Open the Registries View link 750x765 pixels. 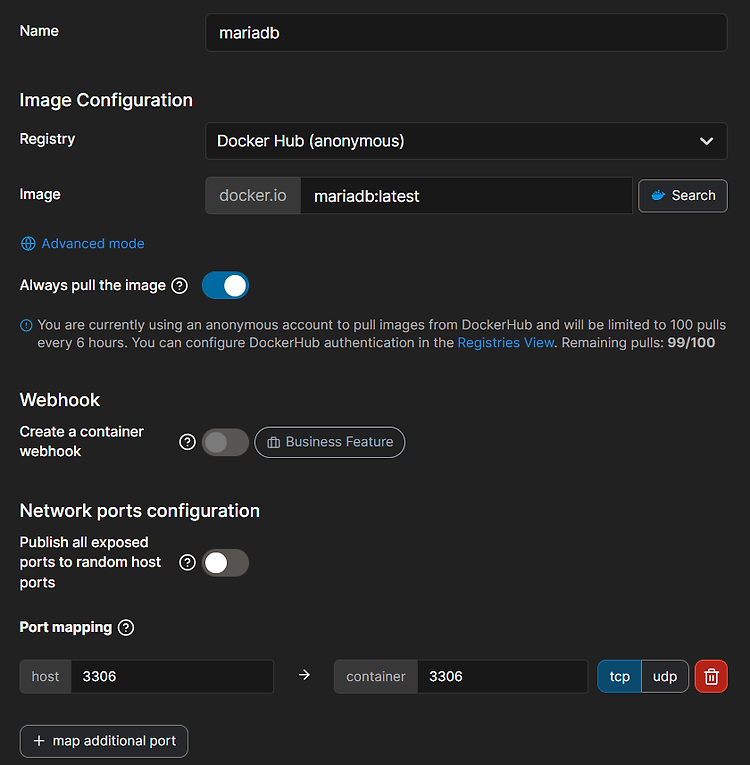(506, 342)
